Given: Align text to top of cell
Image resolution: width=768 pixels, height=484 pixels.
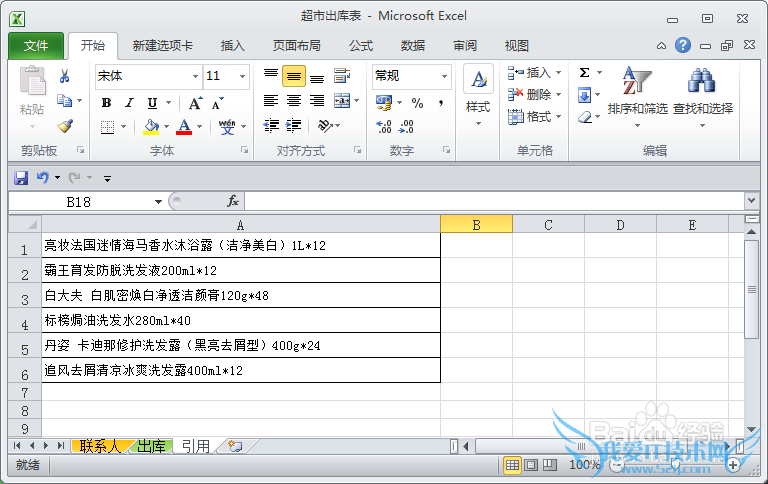Looking at the screenshot, I should click(271, 75).
